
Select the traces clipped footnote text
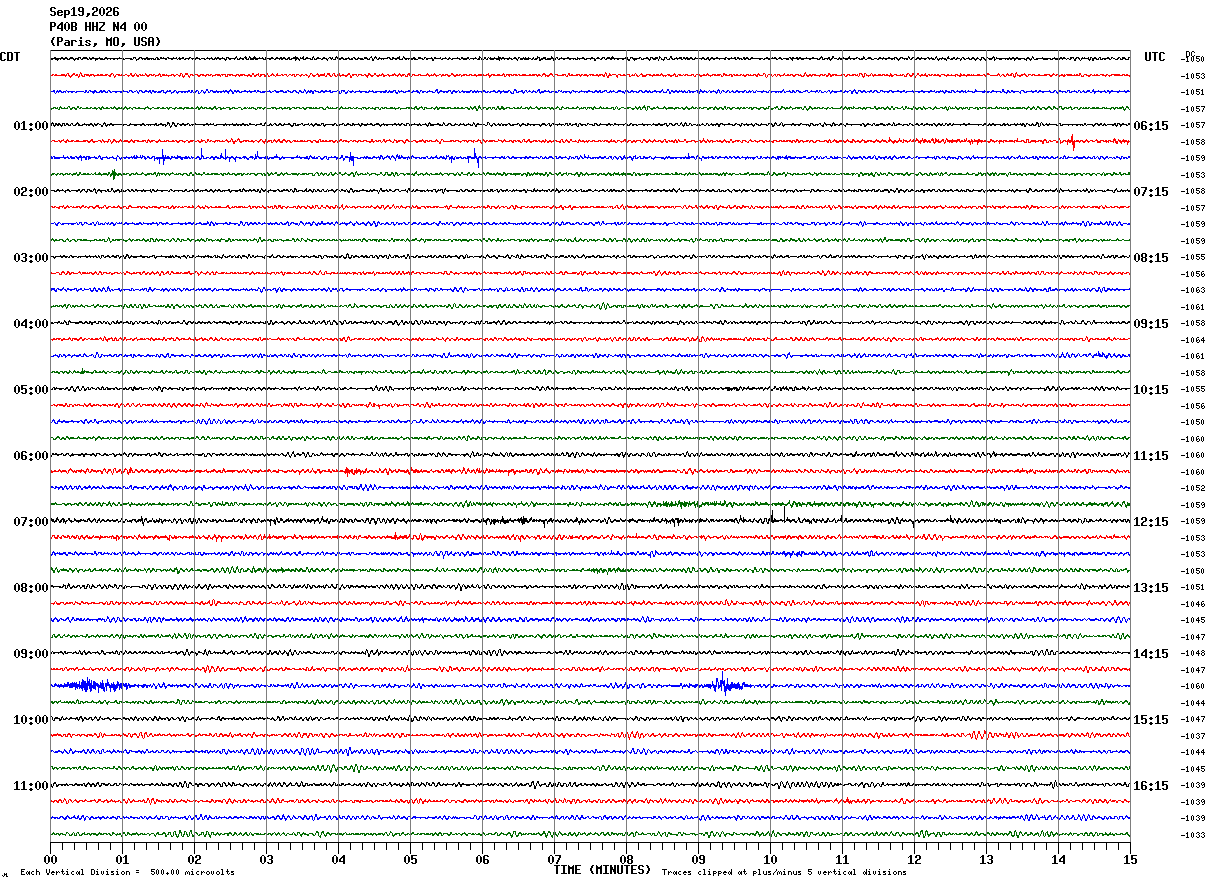point(785,873)
